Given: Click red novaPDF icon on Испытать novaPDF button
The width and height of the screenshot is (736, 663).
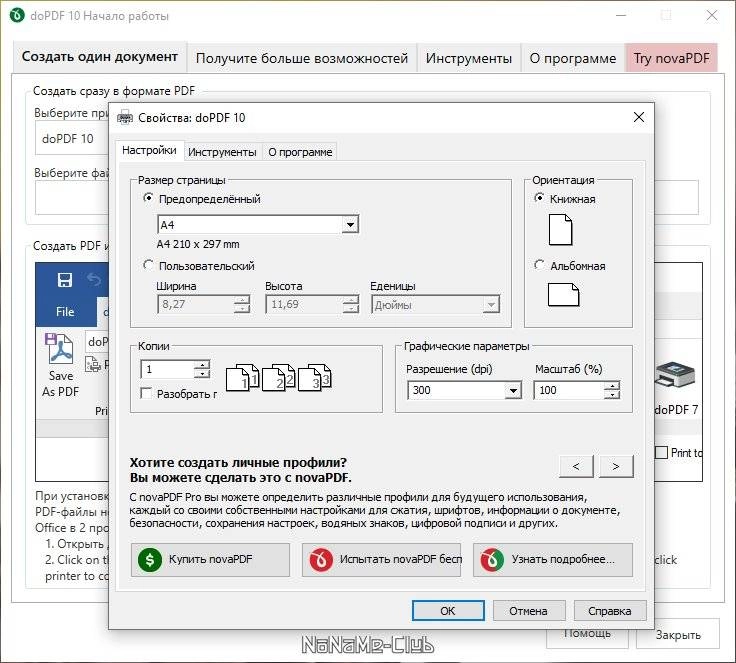Looking at the screenshot, I should pos(321,559).
